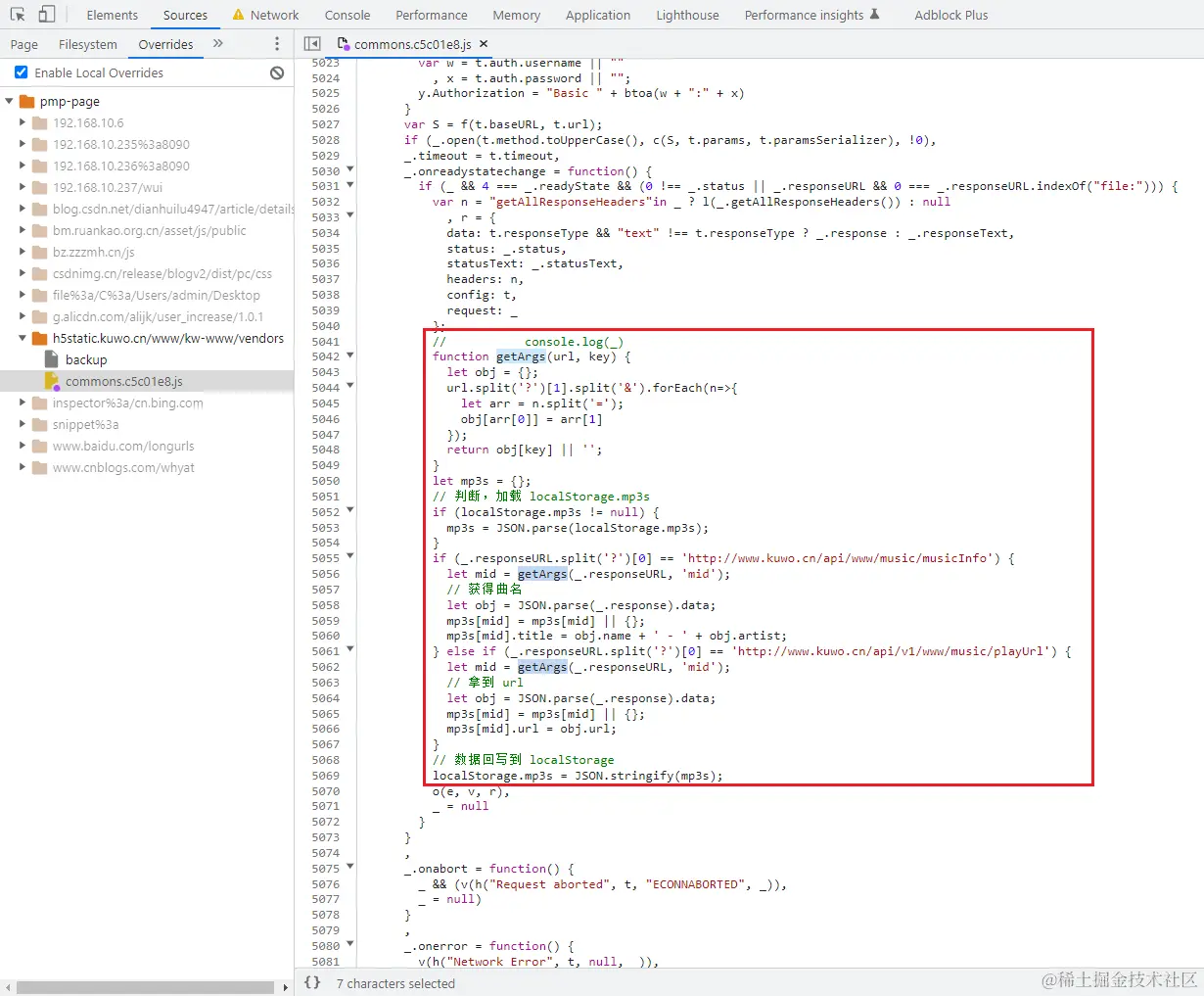Open the Performance panel
Image resolution: width=1204 pixels, height=996 pixels.
pos(432,15)
